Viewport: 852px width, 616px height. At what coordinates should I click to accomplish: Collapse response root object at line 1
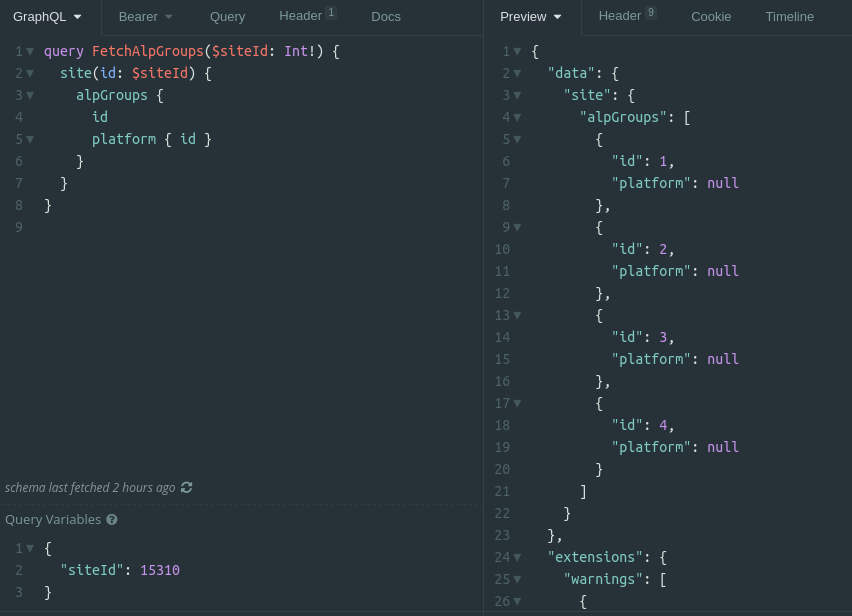click(517, 52)
